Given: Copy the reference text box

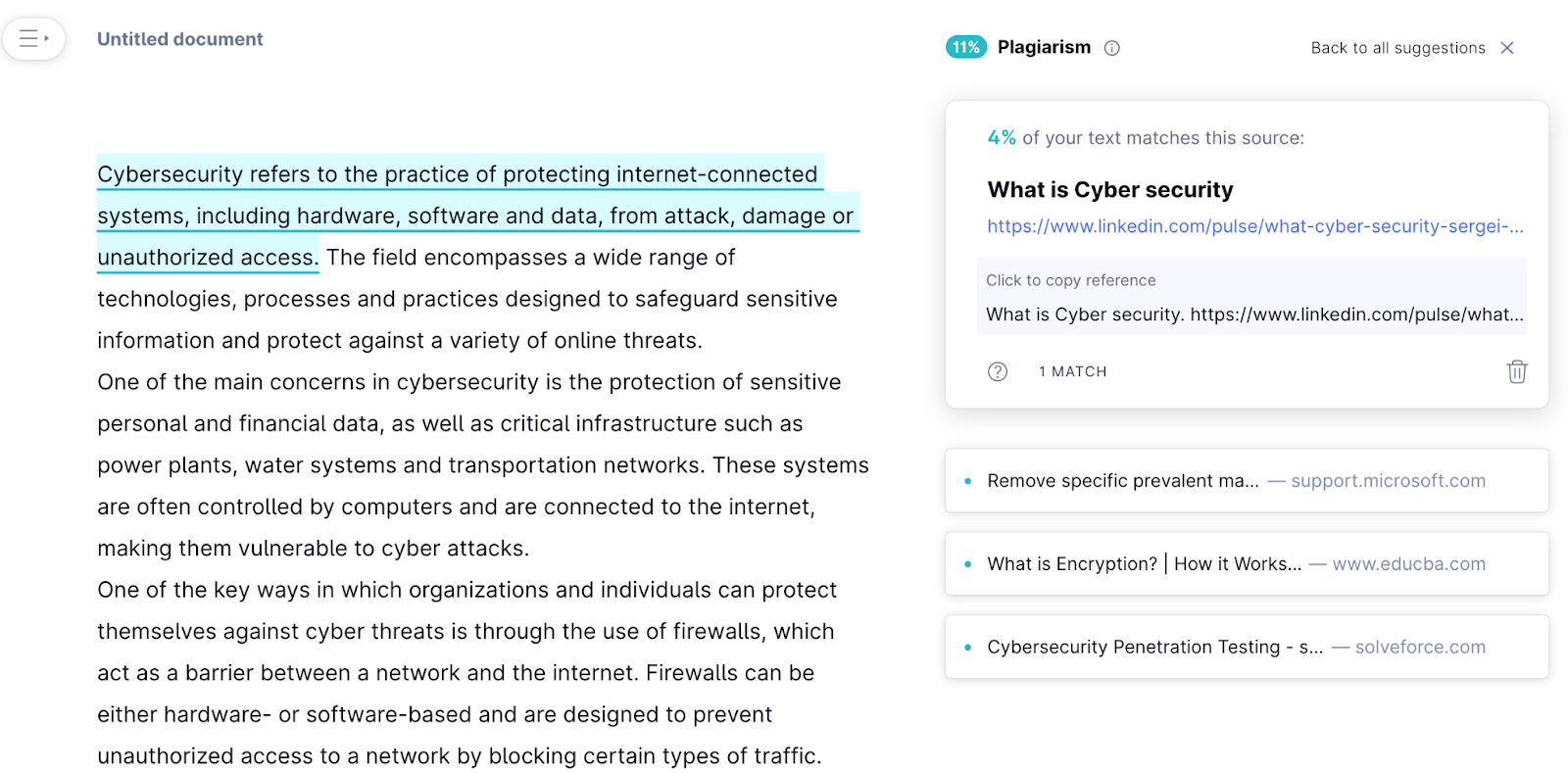Looking at the screenshot, I should coord(1252,297).
